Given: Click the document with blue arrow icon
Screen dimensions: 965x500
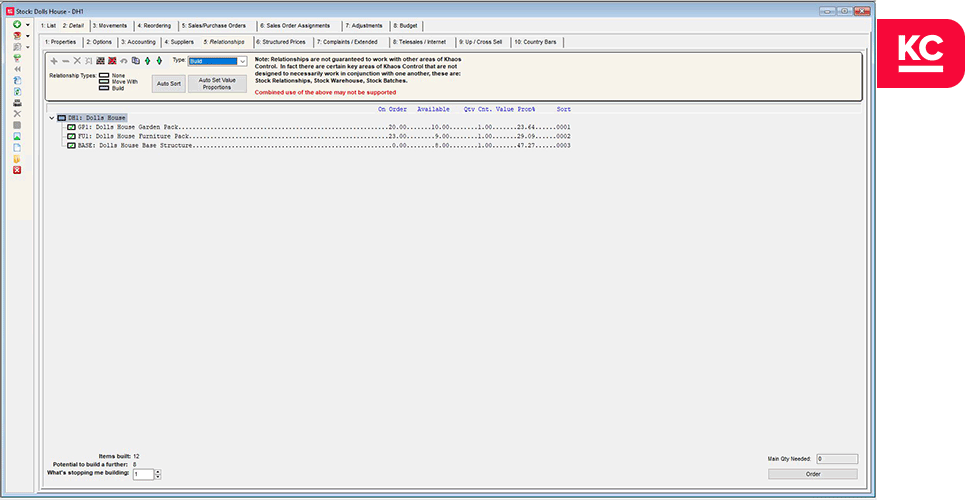Looking at the screenshot, I should (x=17, y=81).
